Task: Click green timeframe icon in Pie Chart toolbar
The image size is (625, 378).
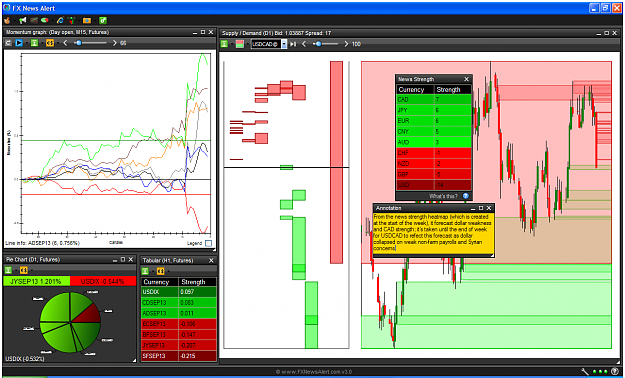Action: coord(8,270)
